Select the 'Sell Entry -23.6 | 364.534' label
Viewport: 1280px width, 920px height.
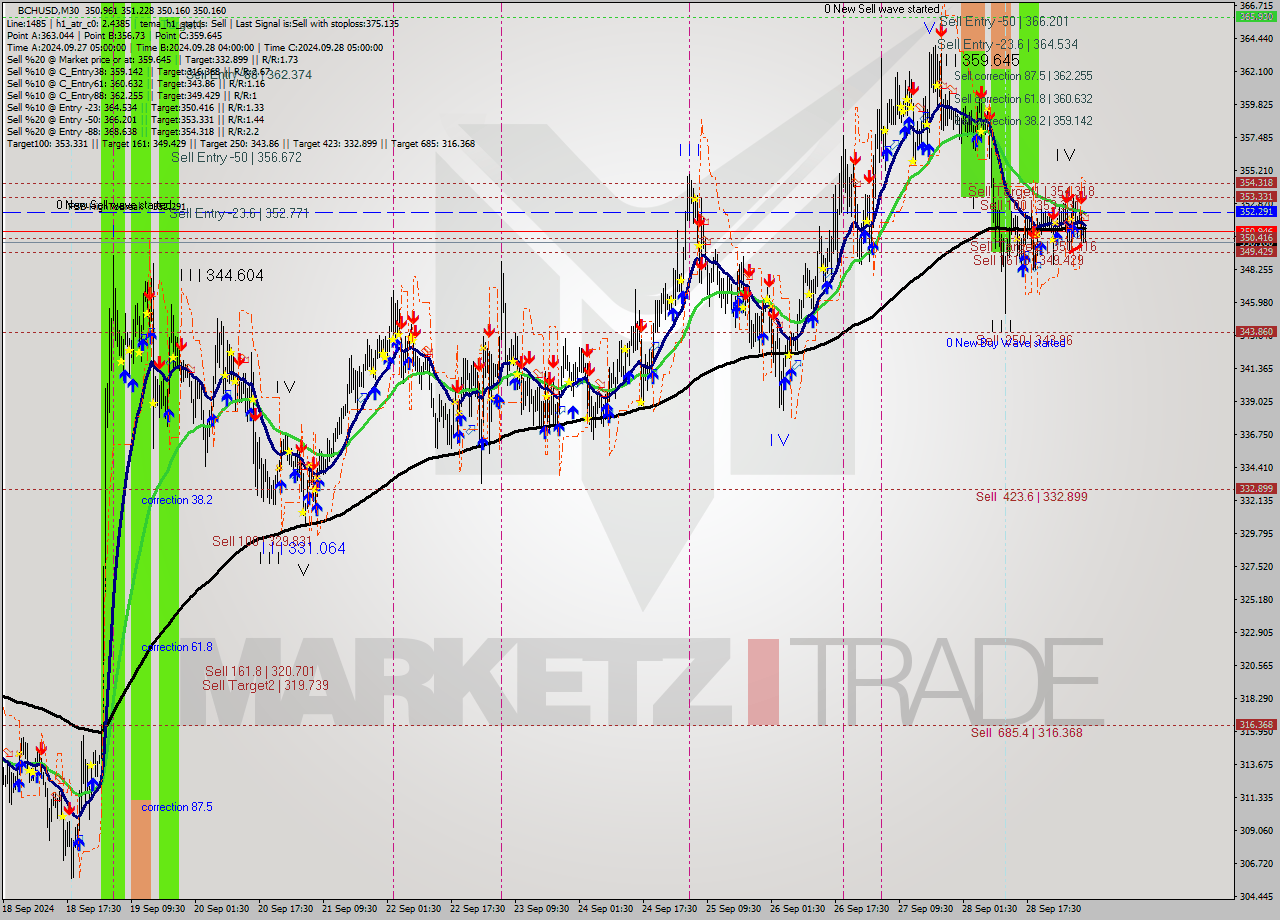point(1008,45)
